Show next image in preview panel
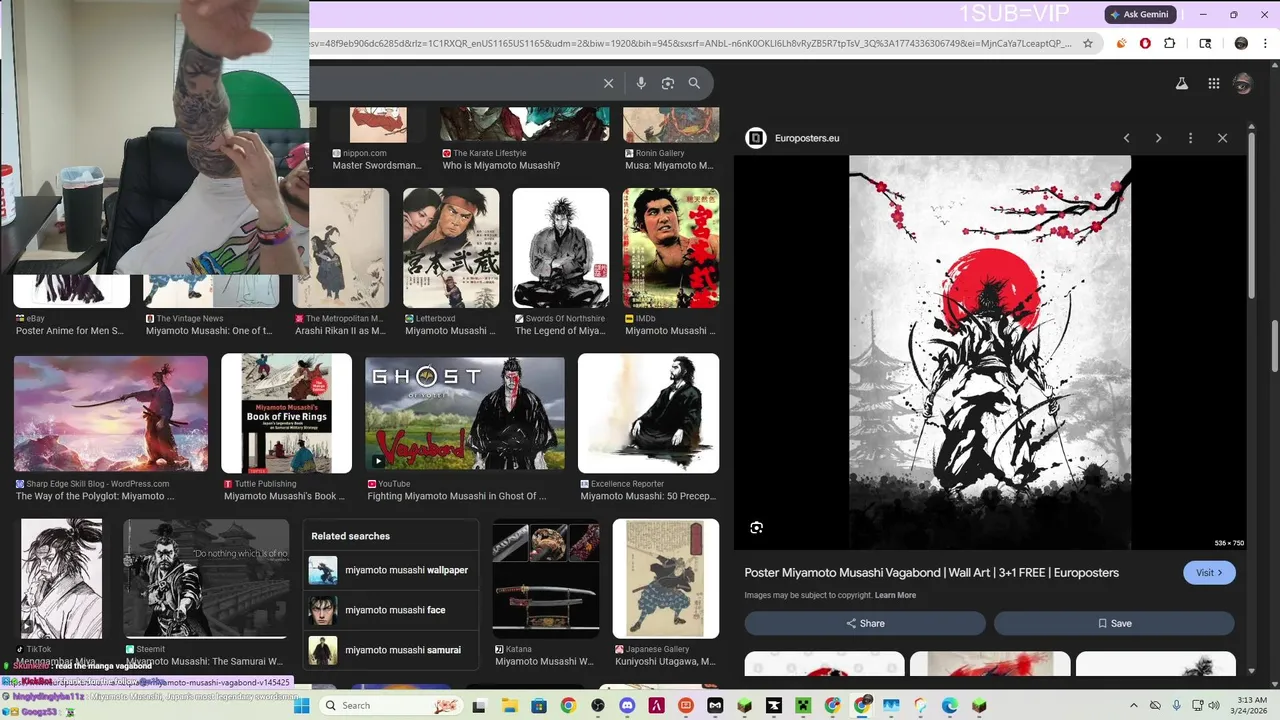Viewport: 1280px width, 720px height. click(1158, 138)
